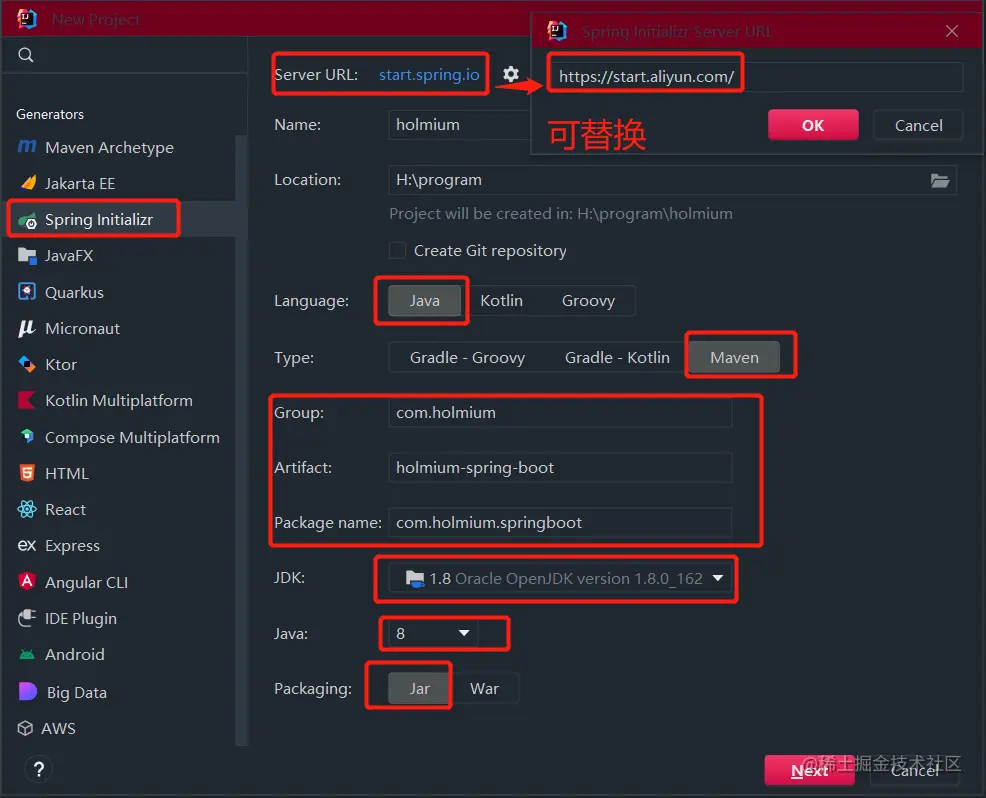This screenshot has width=986, height=798.
Task: Select Kotlin language option
Action: (501, 301)
